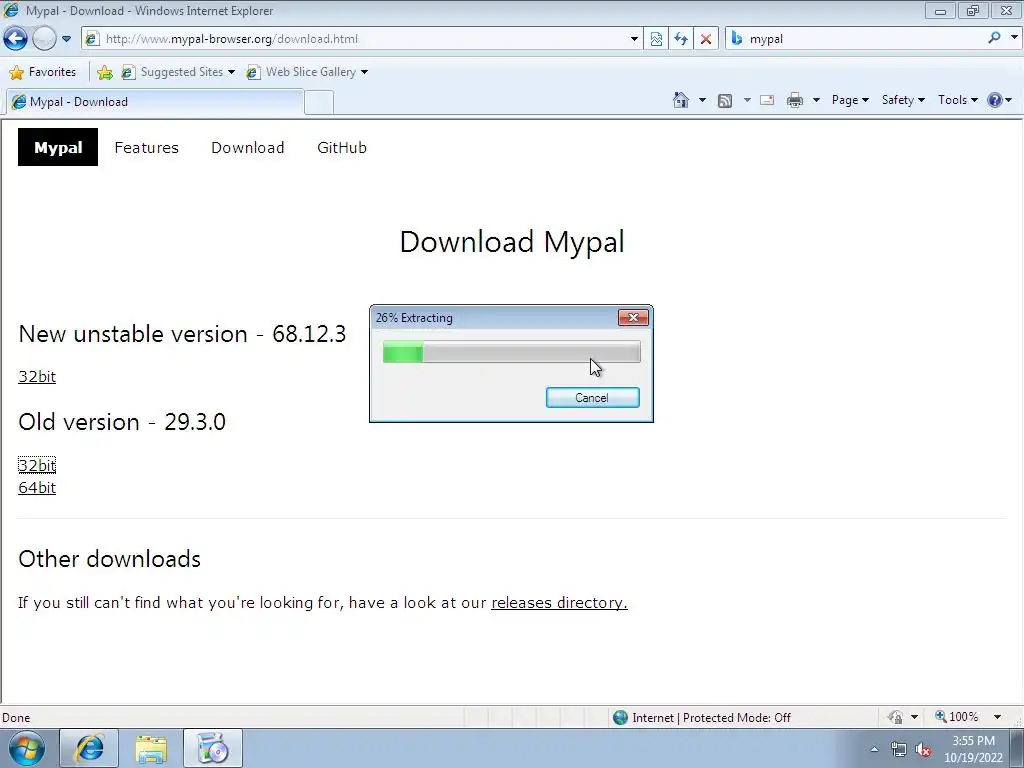Click the Print icon
The height and width of the screenshot is (768, 1024).
pyautogui.click(x=795, y=100)
